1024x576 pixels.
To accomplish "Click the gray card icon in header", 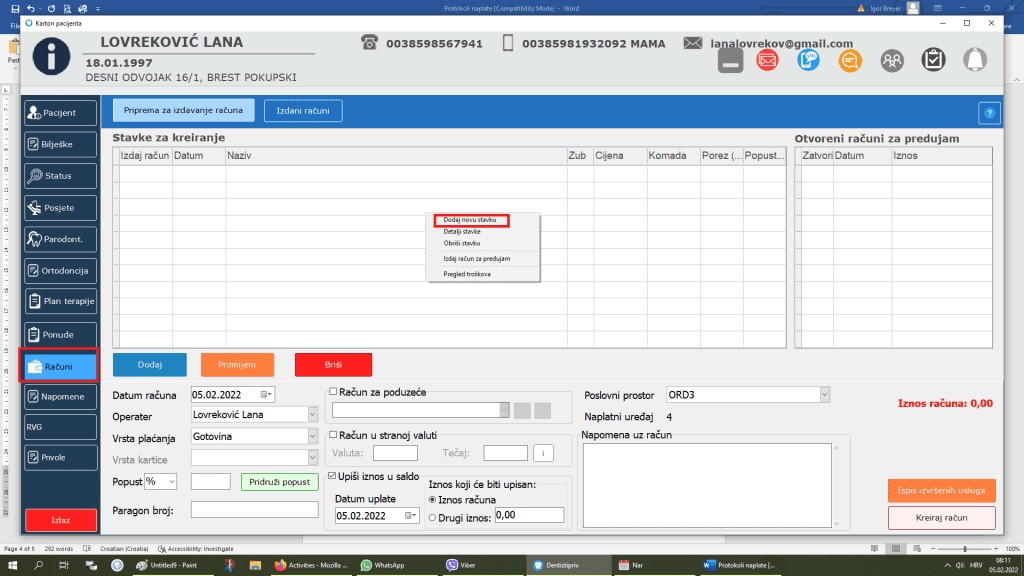I will (730, 61).
